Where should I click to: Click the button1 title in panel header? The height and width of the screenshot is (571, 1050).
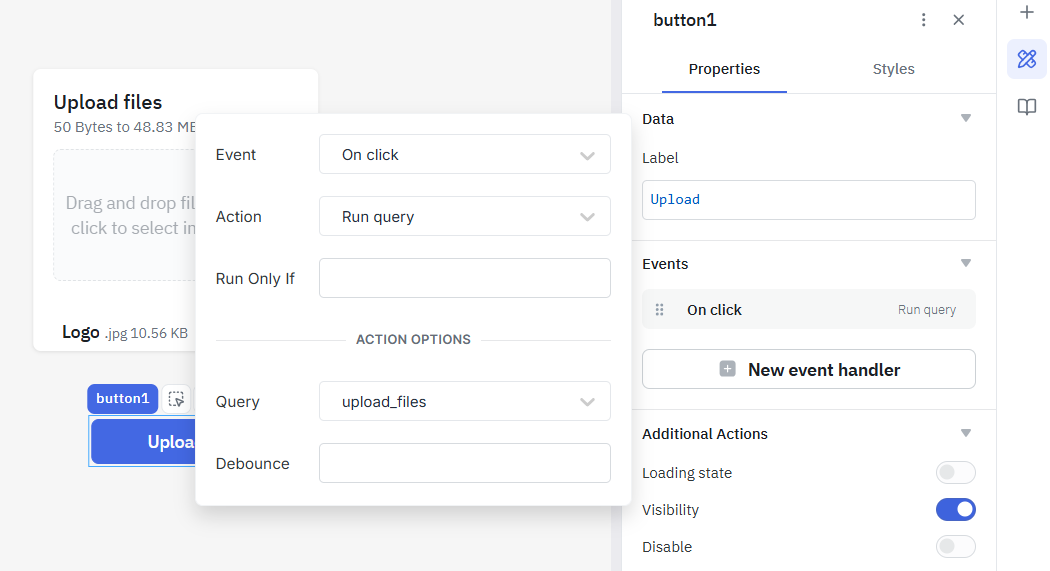click(x=684, y=20)
